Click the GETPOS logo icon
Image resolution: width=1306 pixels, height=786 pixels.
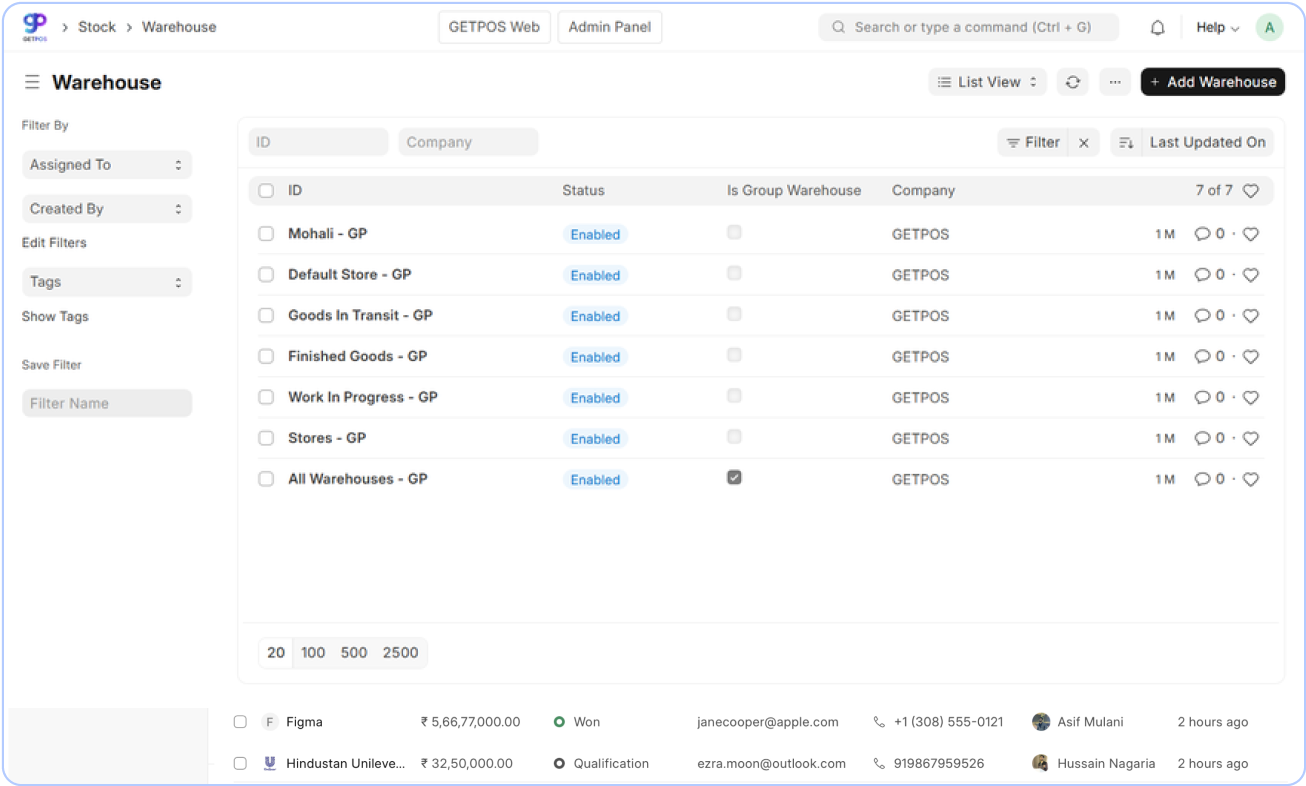pyautogui.click(x=35, y=26)
